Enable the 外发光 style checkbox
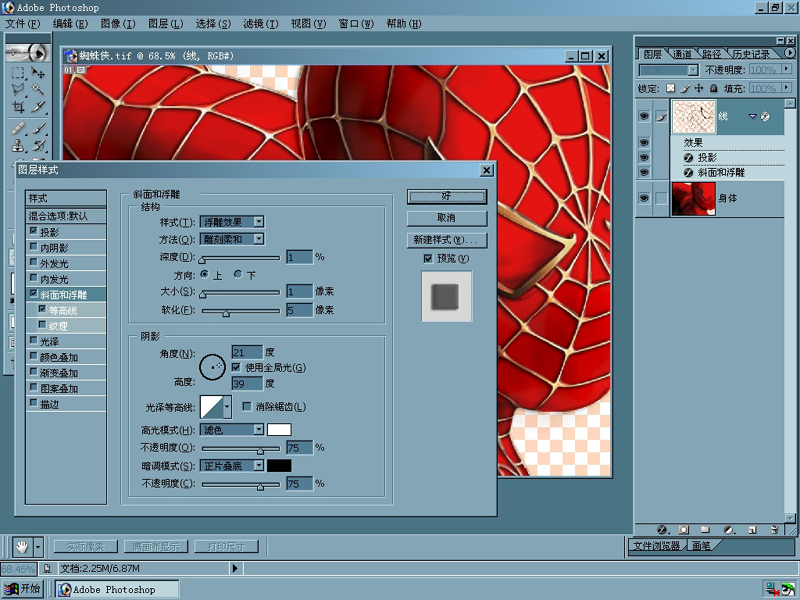The width and height of the screenshot is (800, 600). pos(34,263)
